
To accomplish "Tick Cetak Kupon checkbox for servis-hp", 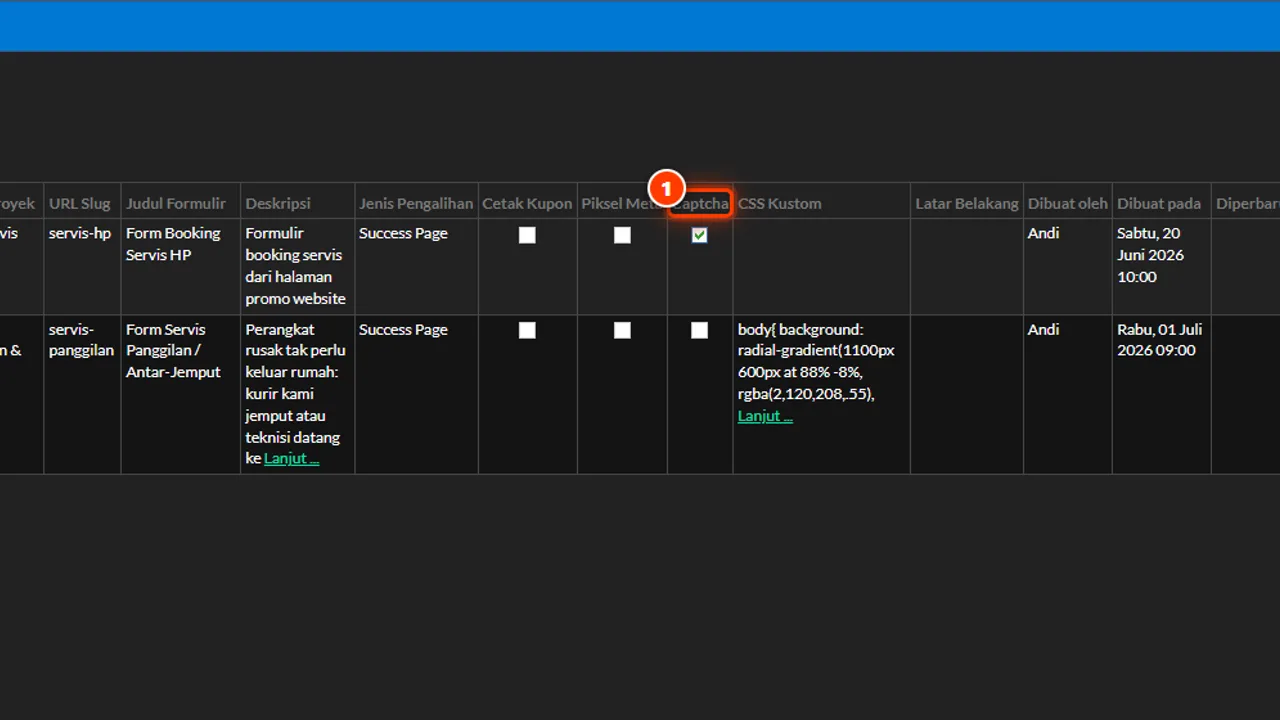I will point(527,235).
